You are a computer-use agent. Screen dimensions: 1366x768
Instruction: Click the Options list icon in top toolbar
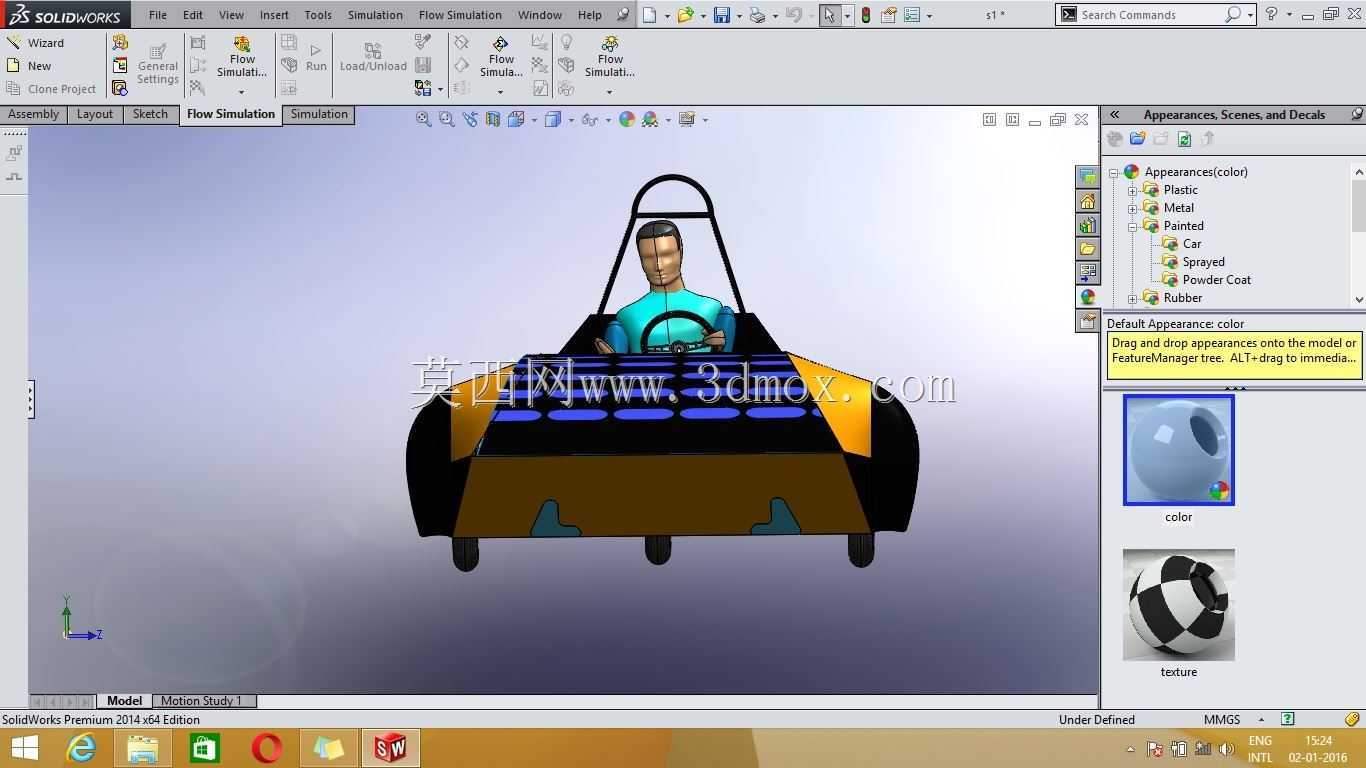[912, 15]
